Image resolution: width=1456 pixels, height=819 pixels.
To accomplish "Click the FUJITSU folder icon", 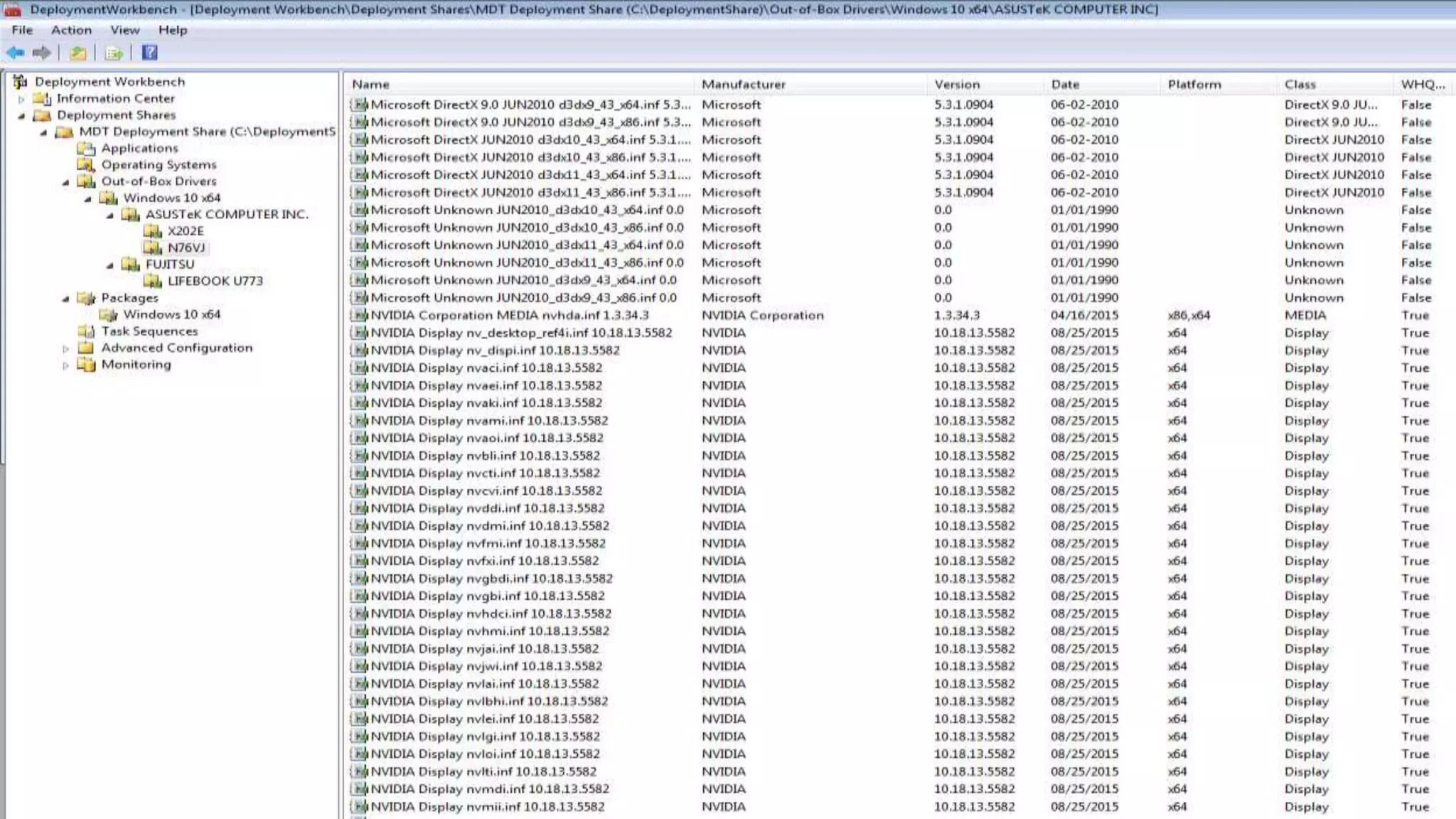I will pyautogui.click(x=131, y=264).
